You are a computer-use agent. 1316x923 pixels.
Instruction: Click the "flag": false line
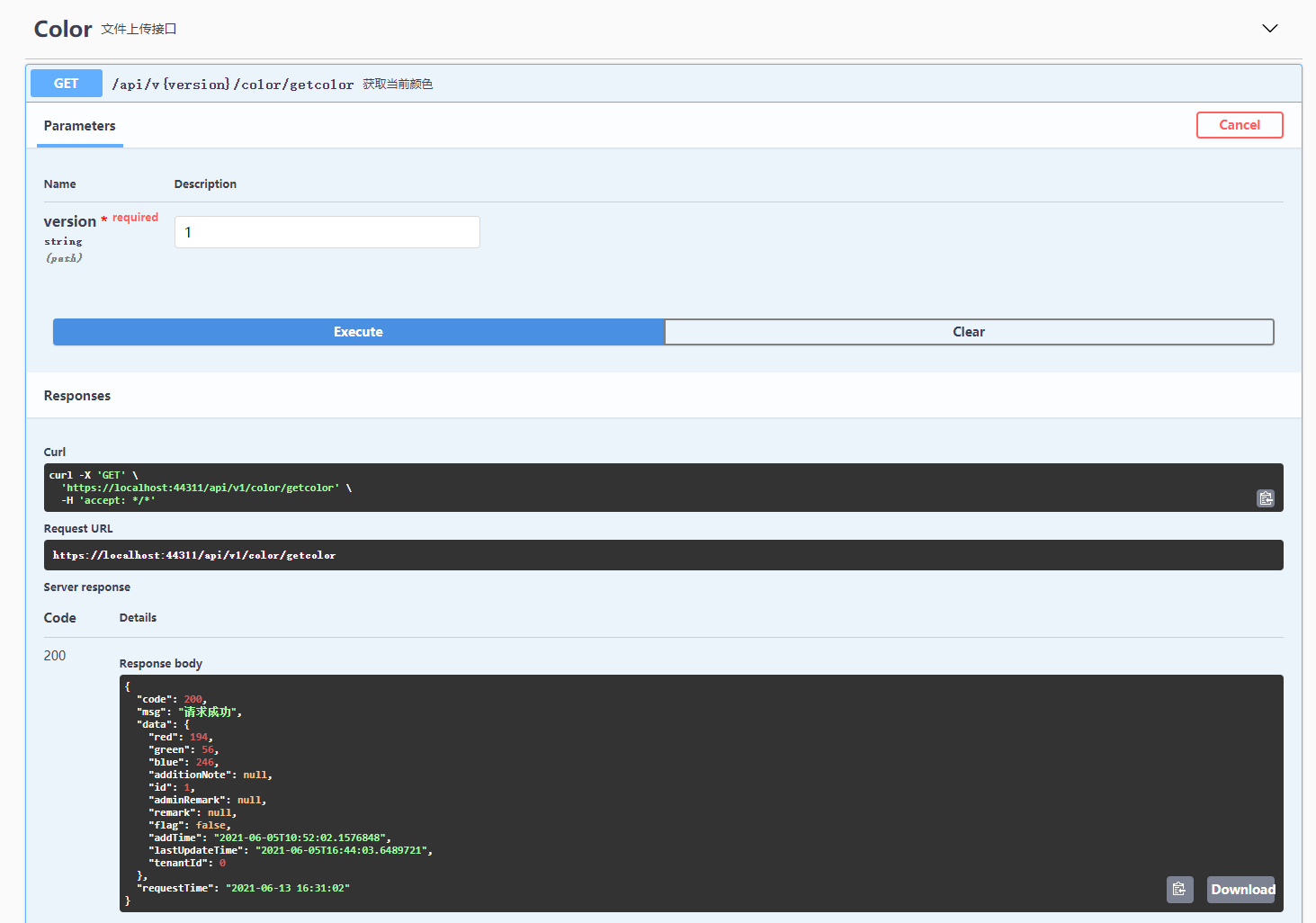[189, 825]
